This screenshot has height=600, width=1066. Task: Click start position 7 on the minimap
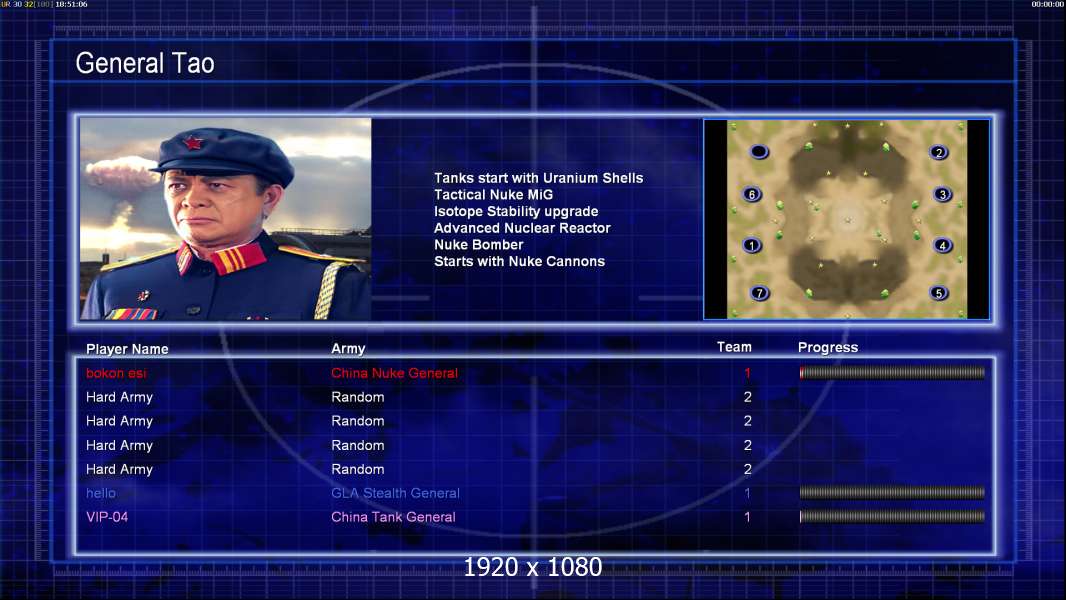[x=759, y=293]
